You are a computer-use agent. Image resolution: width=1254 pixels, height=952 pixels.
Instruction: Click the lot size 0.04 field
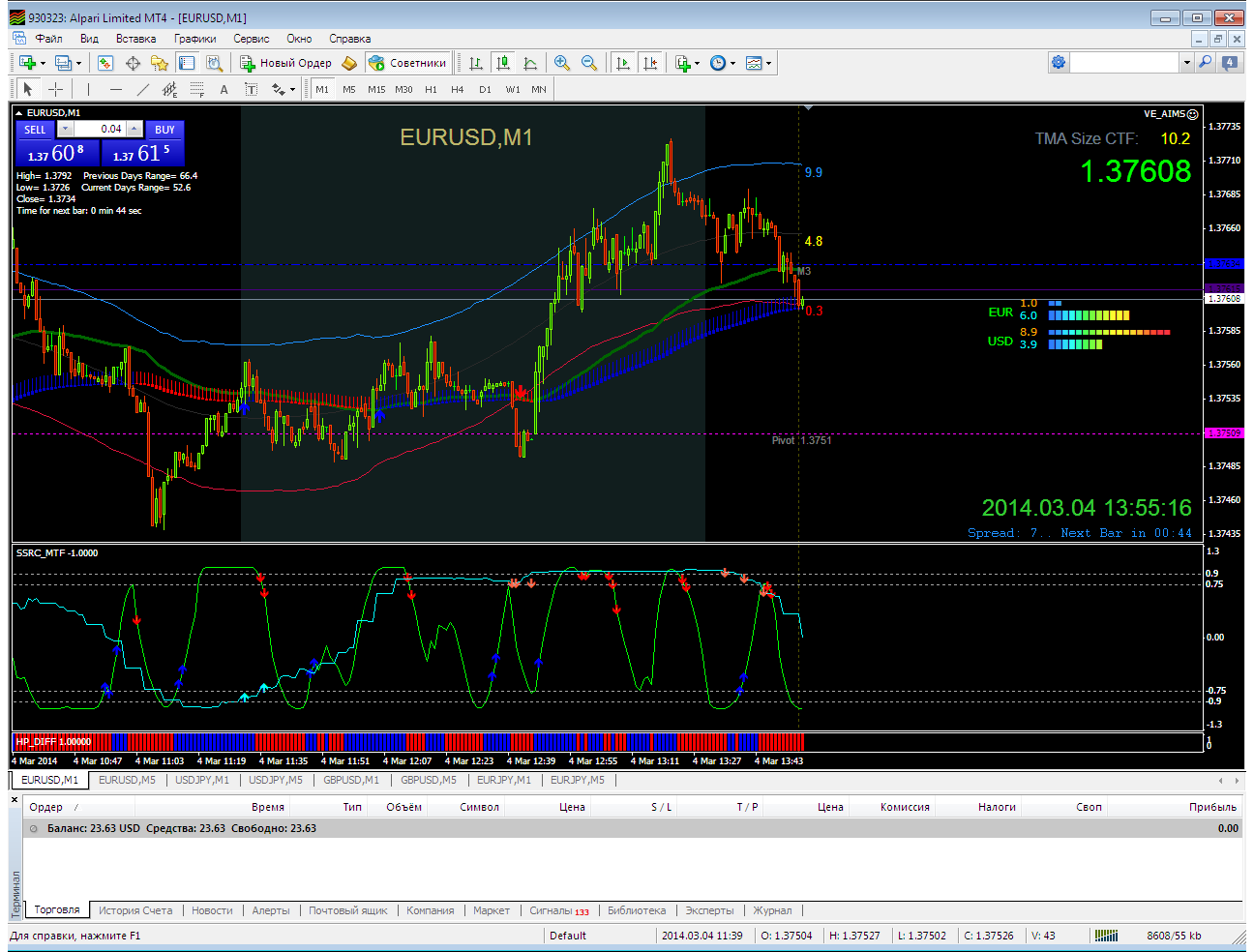[100, 129]
